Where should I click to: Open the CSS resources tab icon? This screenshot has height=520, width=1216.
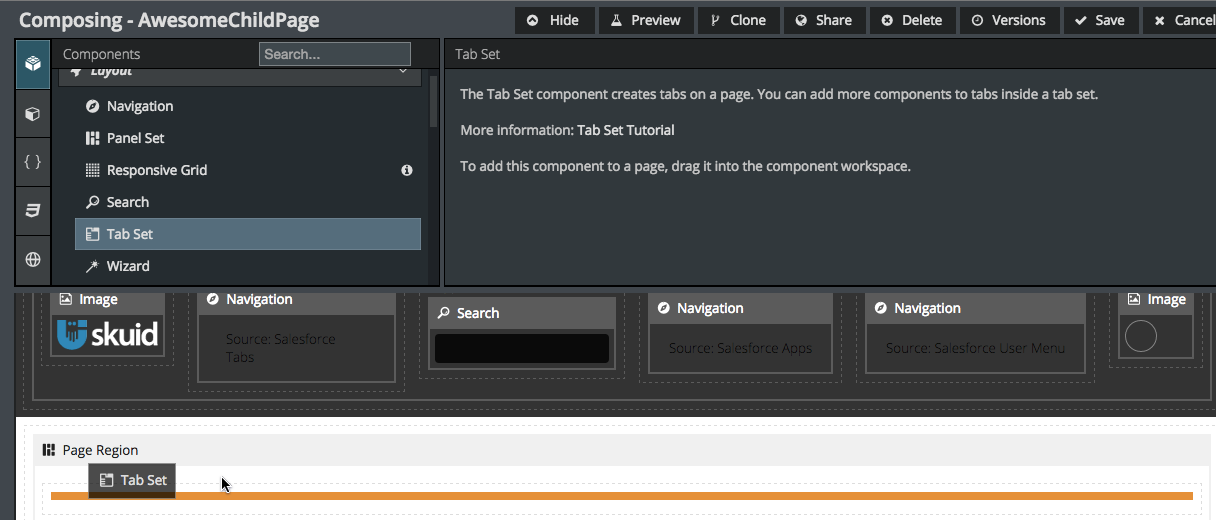point(33,210)
